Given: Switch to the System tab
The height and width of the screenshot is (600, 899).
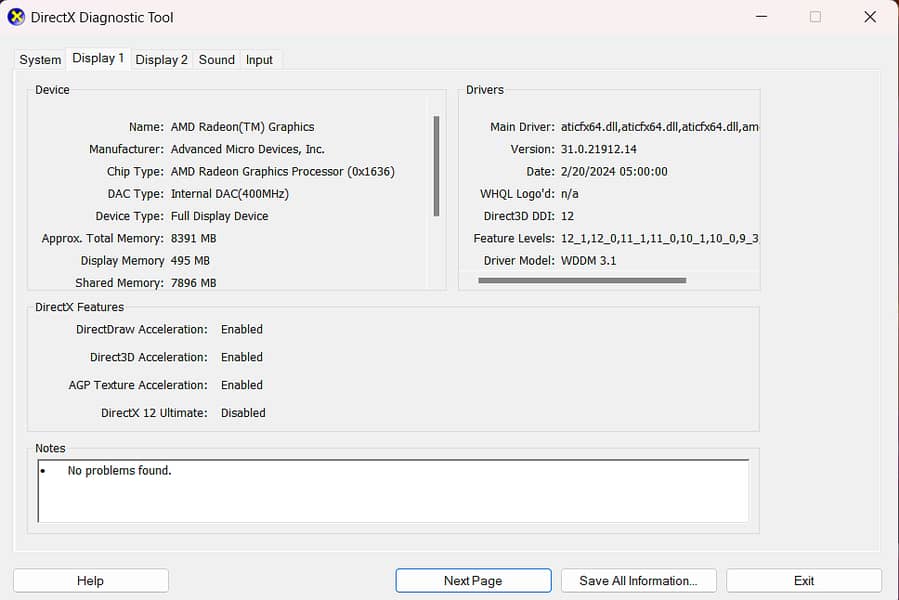Looking at the screenshot, I should tap(40, 60).
